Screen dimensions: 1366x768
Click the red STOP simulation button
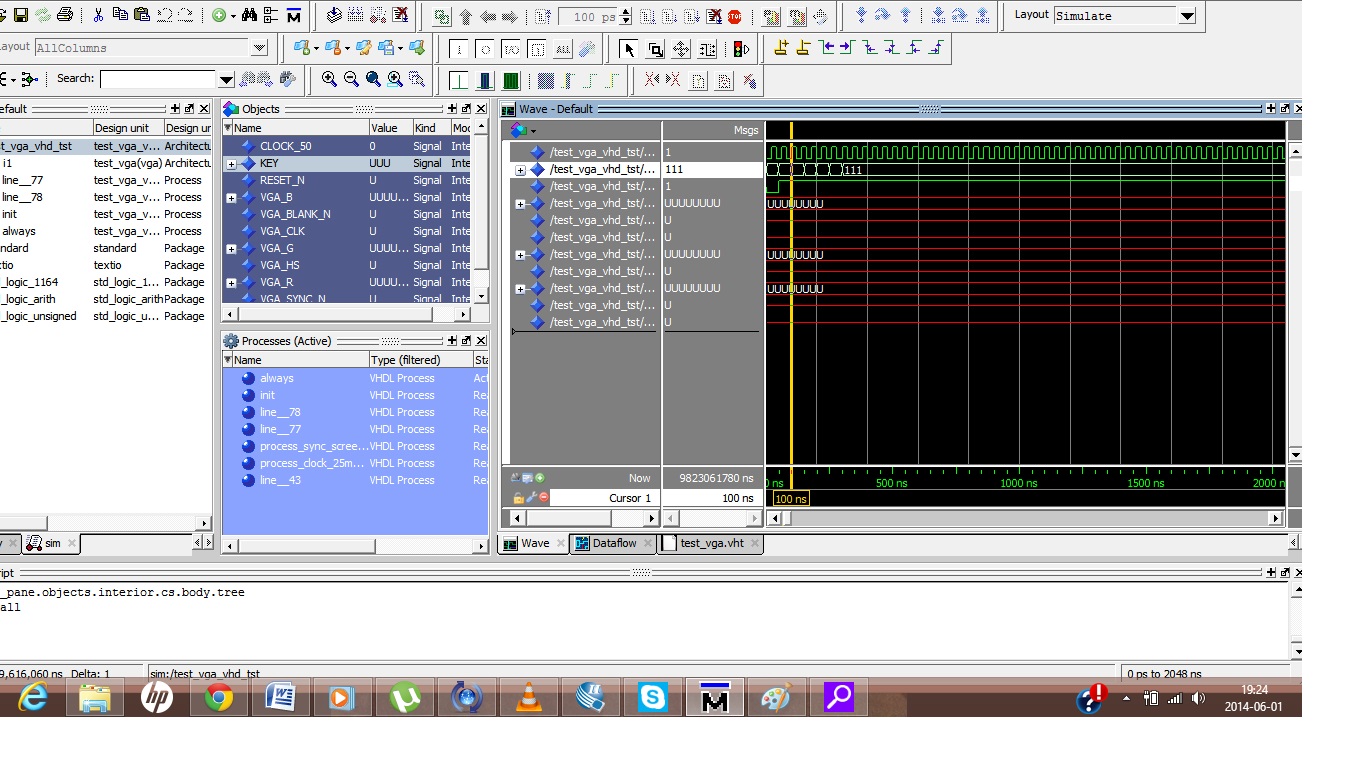pos(735,17)
